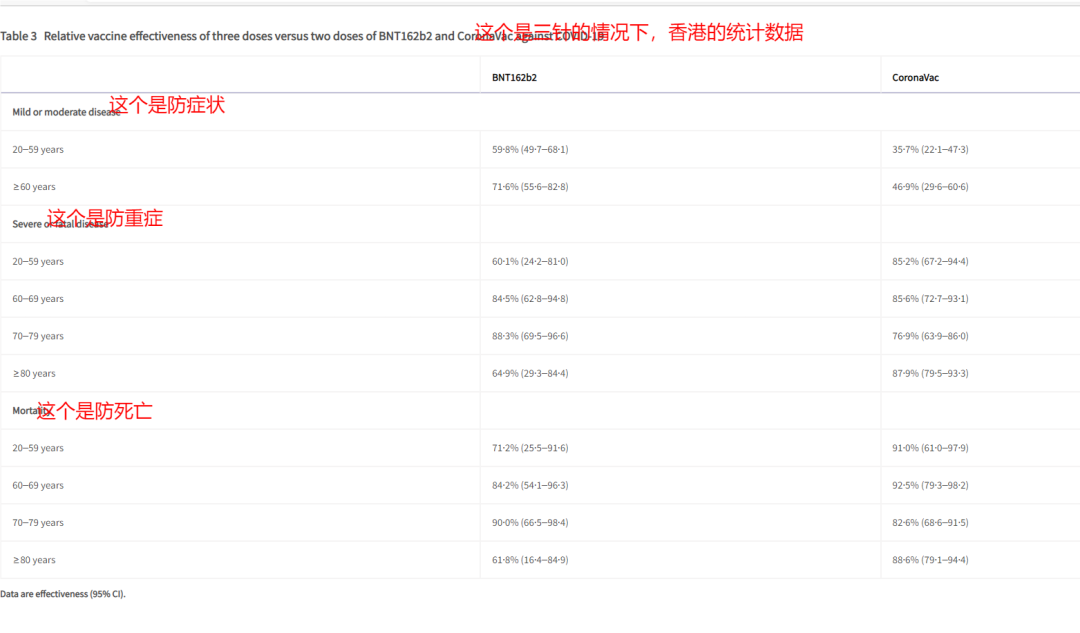This screenshot has height=633, width=1080.
Task: Click the red 防死亡 annotation
Action: coord(95,410)
